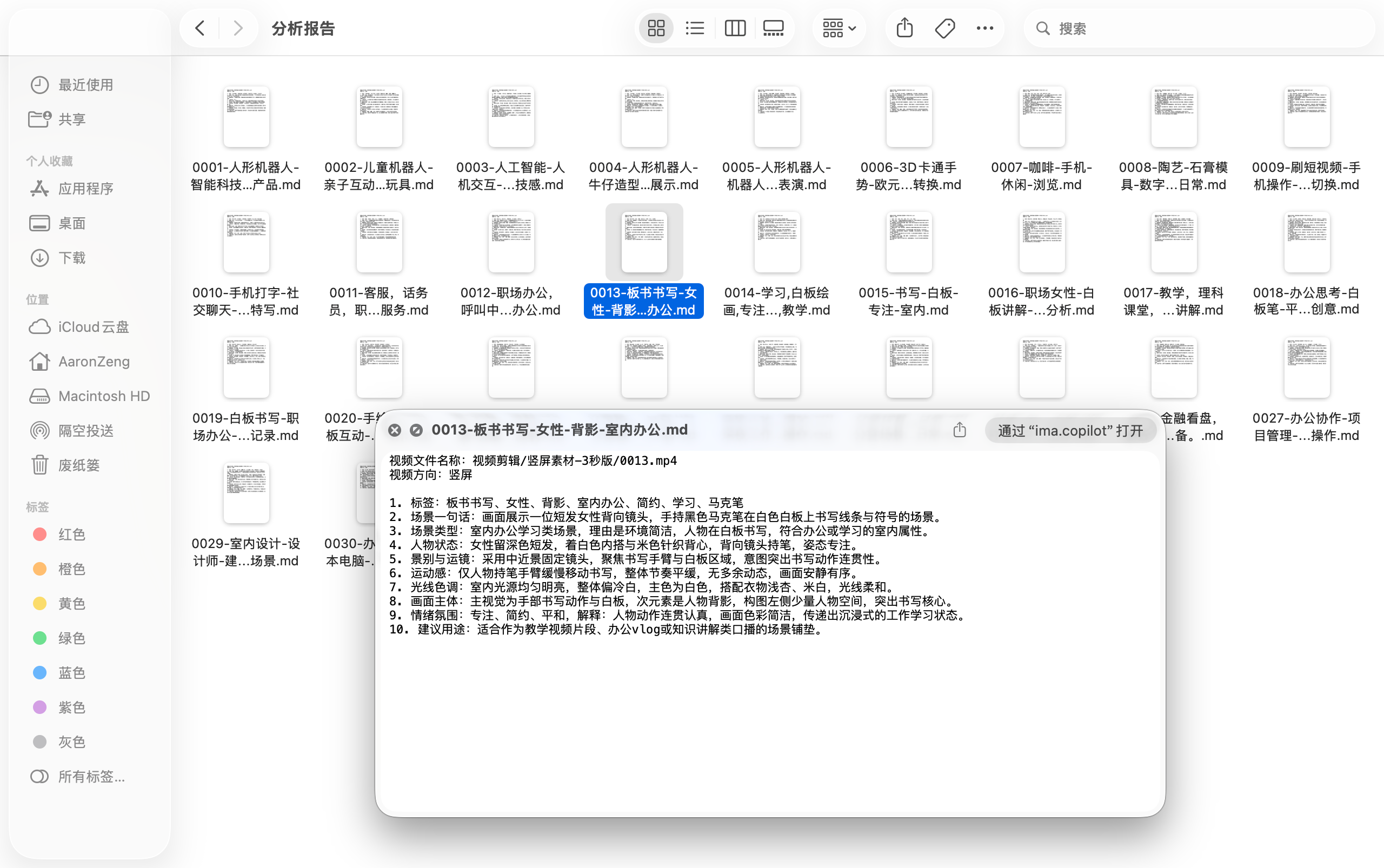Click preview line starting 1. 标签

(x=566, y=503)
